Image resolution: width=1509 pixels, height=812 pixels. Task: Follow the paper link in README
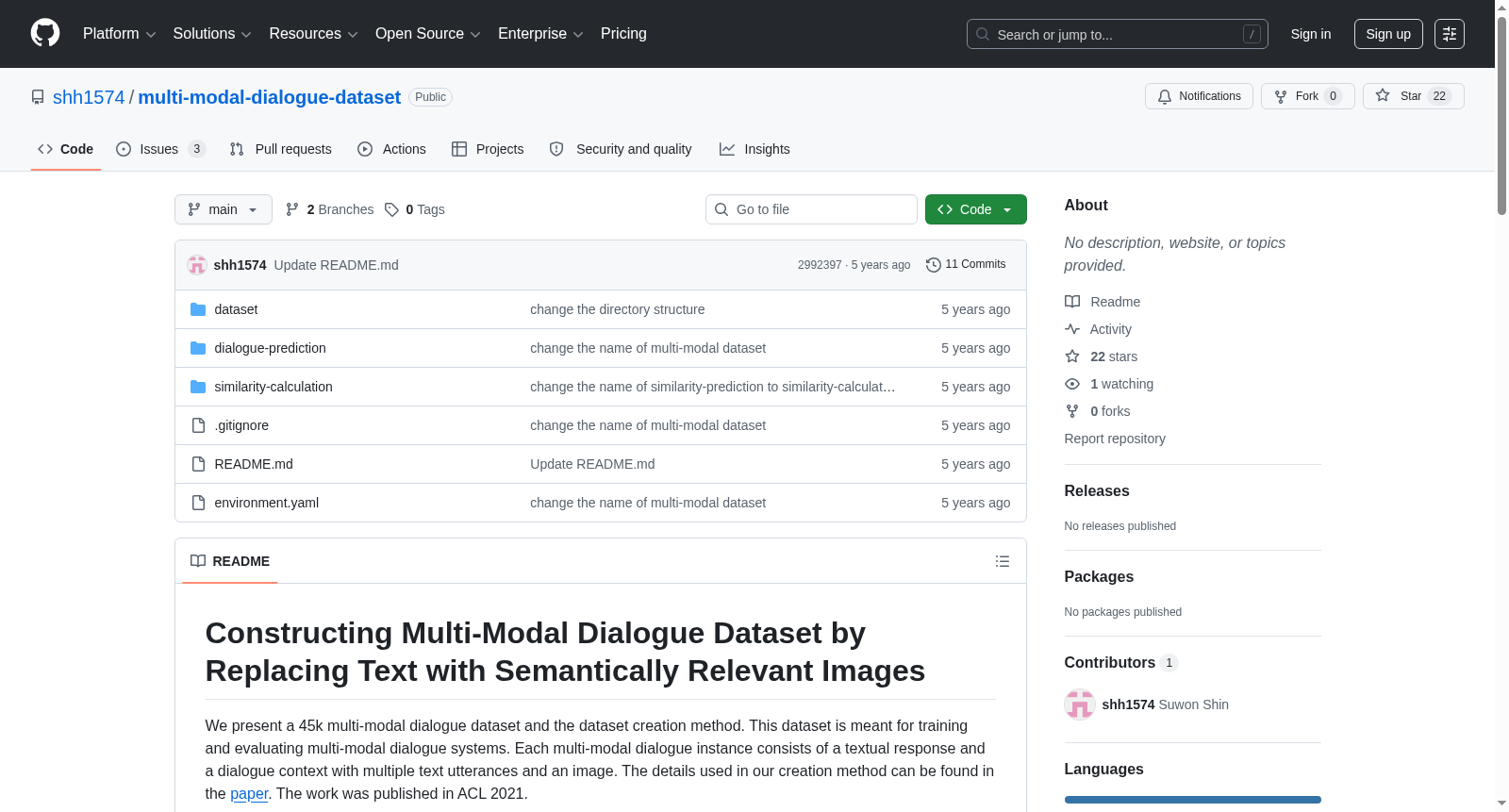[x=249, y=794]
